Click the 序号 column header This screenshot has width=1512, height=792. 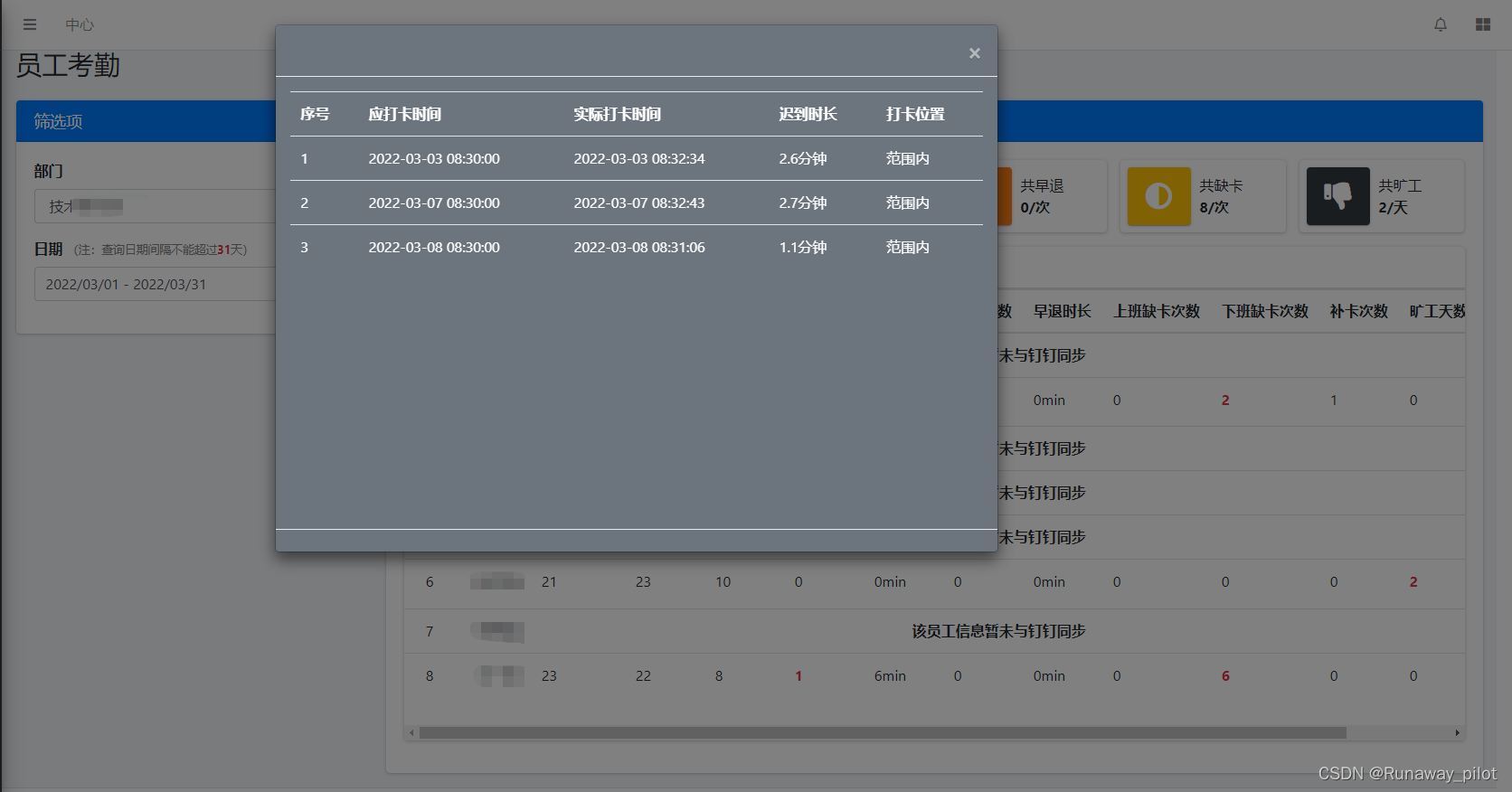tap(315, 114)
